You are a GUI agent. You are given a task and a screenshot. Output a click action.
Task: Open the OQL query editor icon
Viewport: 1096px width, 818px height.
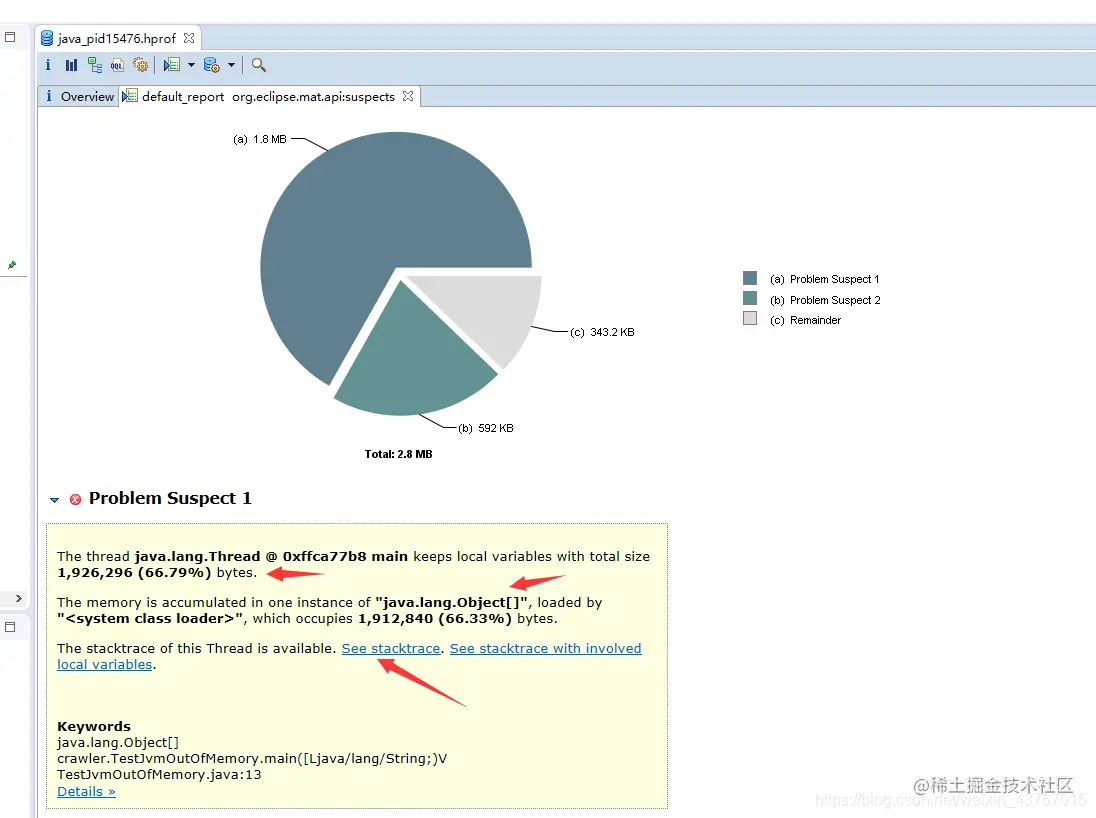pyautogui.click(x=118, y=64)
